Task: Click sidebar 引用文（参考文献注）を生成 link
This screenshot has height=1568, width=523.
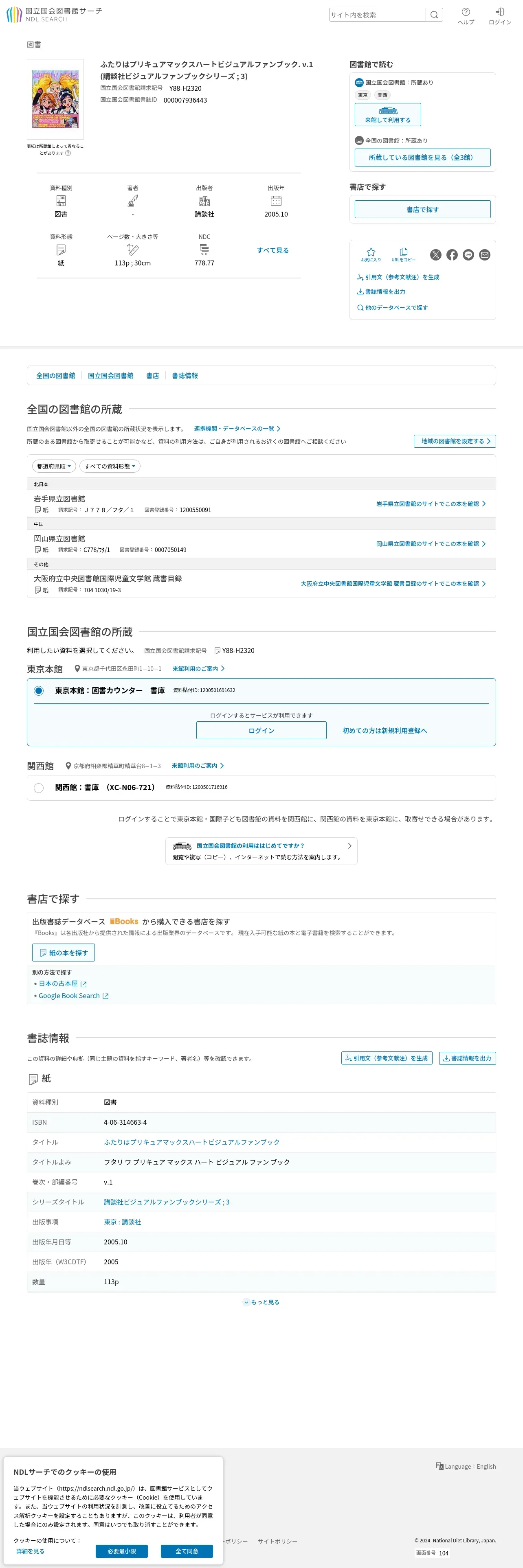Action: [x=398, y=277]
